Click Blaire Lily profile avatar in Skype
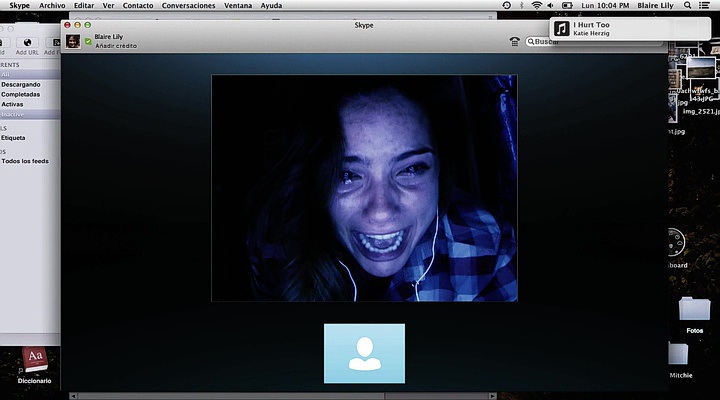This screenshot has height=400, width=720. (73, 41)
